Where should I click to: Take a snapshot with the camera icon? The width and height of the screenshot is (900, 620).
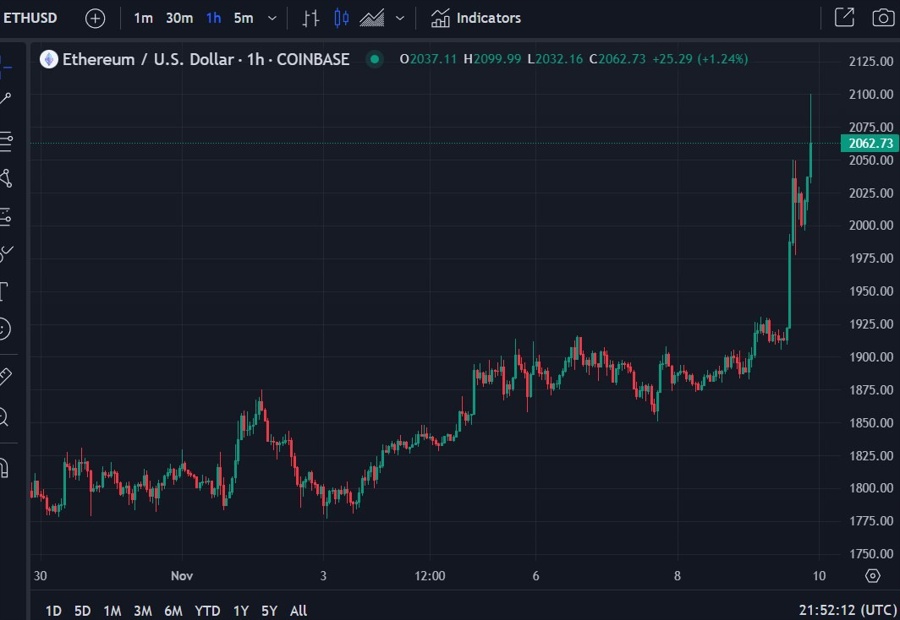(x=883, y=18)
